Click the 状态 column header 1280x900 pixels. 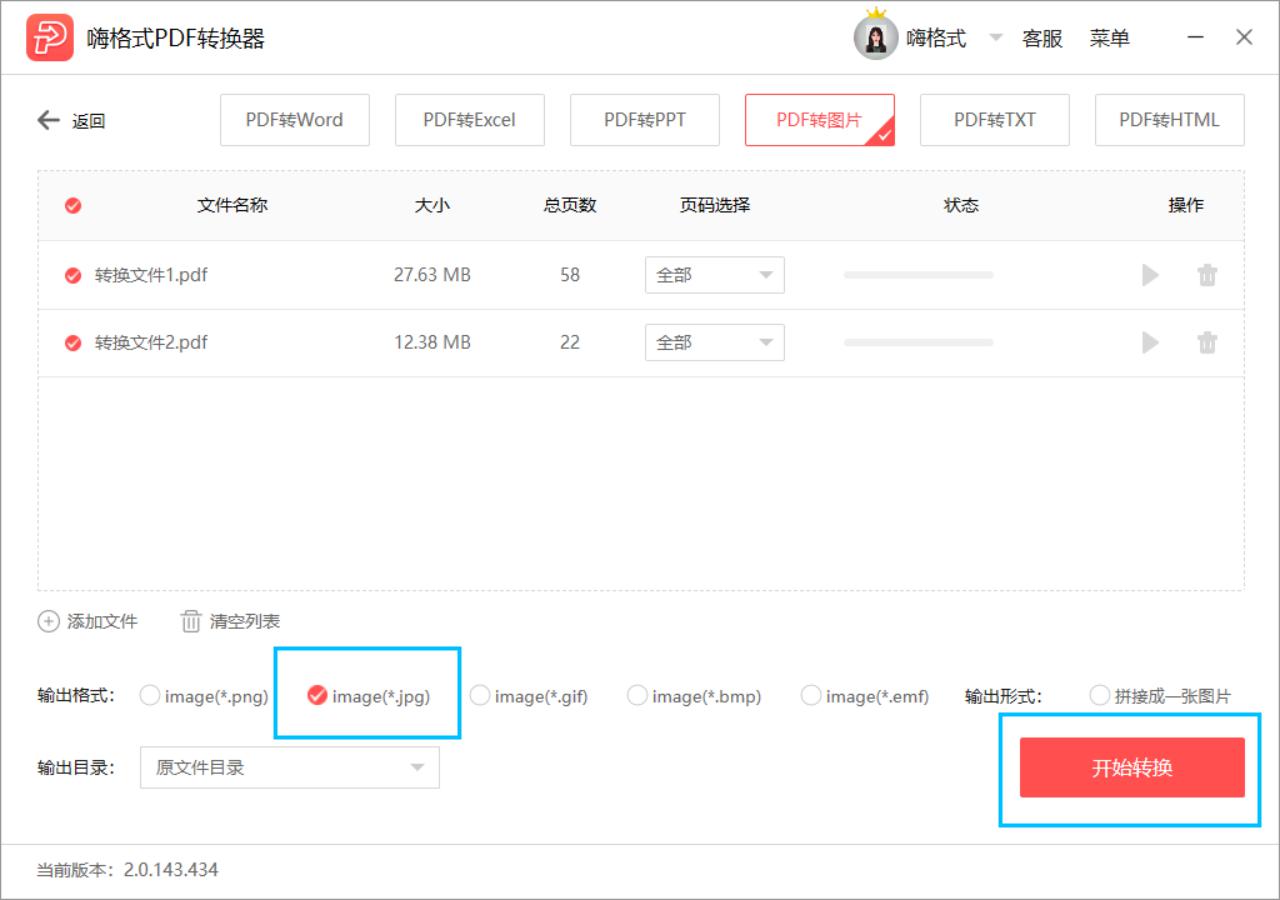coord(961,205)
